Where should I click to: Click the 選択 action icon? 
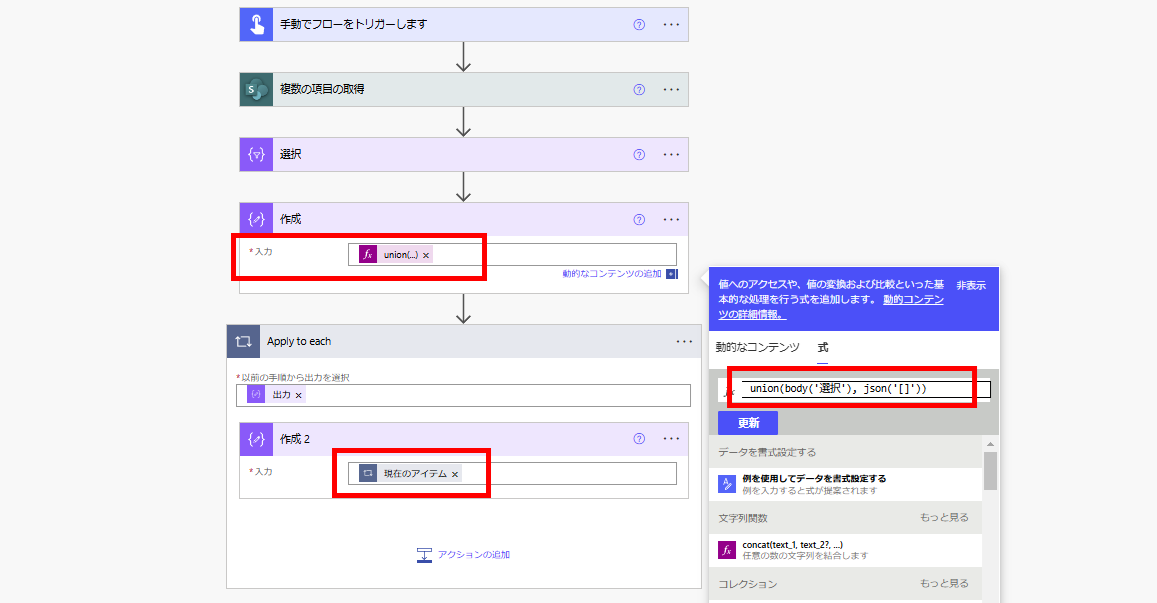coord(256,155)
